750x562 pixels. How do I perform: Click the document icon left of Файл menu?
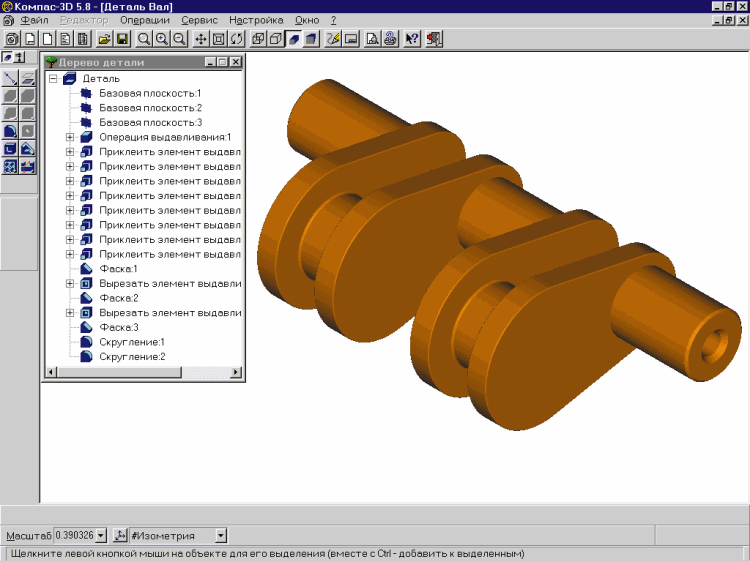[x=9, y=21]
